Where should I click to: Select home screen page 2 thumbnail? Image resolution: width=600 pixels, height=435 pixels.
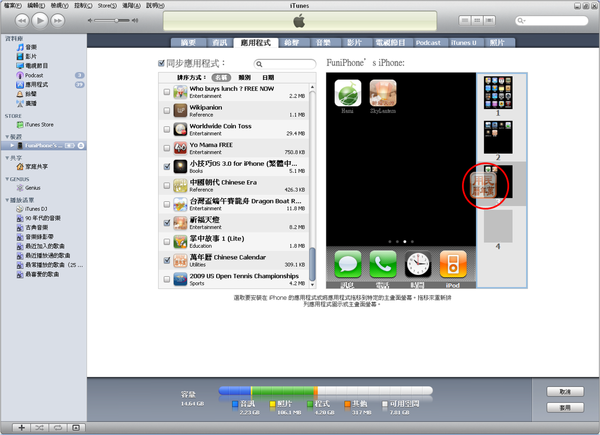pyautogui.click(x=498, y=137)
